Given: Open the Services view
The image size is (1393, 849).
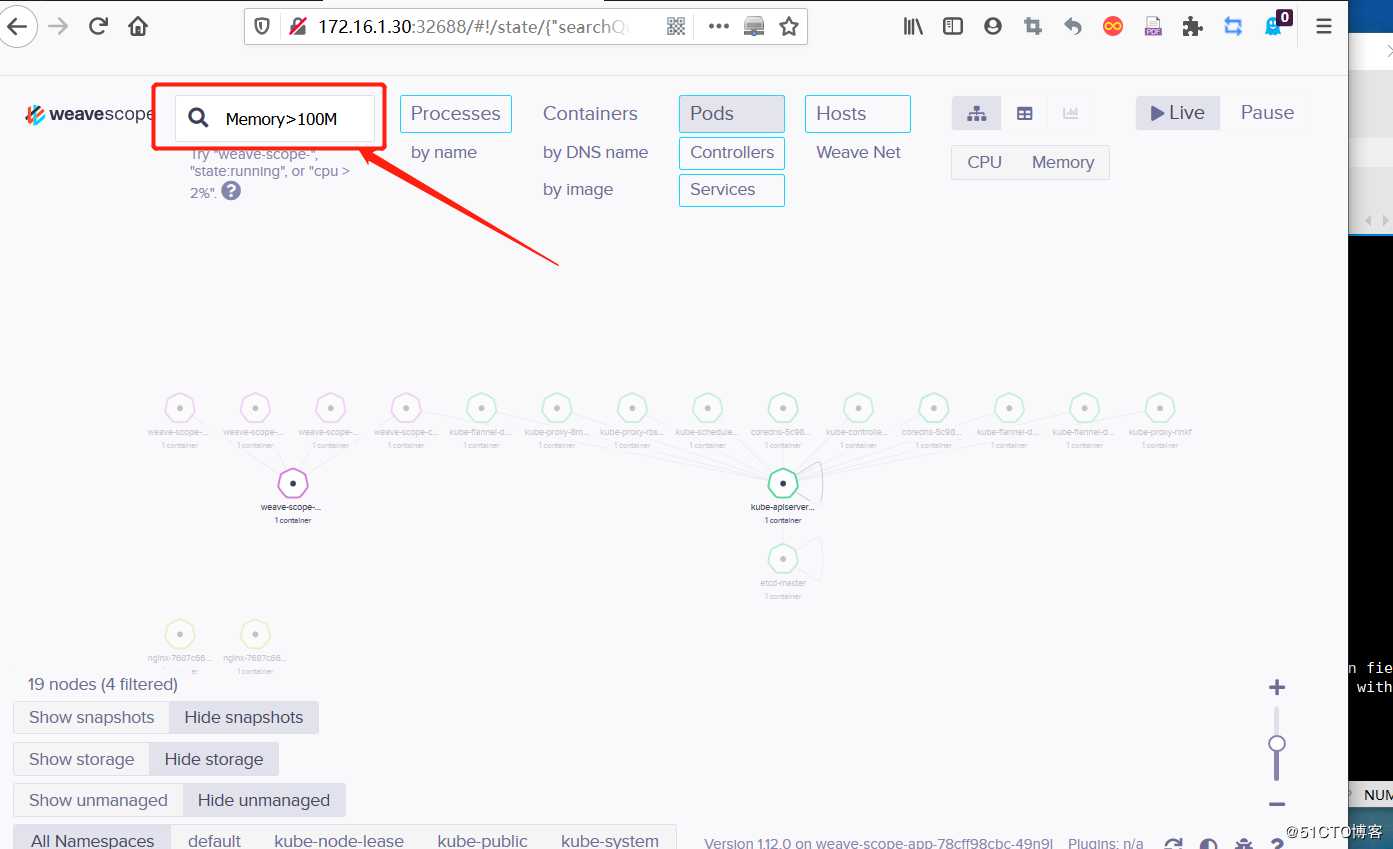Looking at the screenshot, I should [732, 190].
